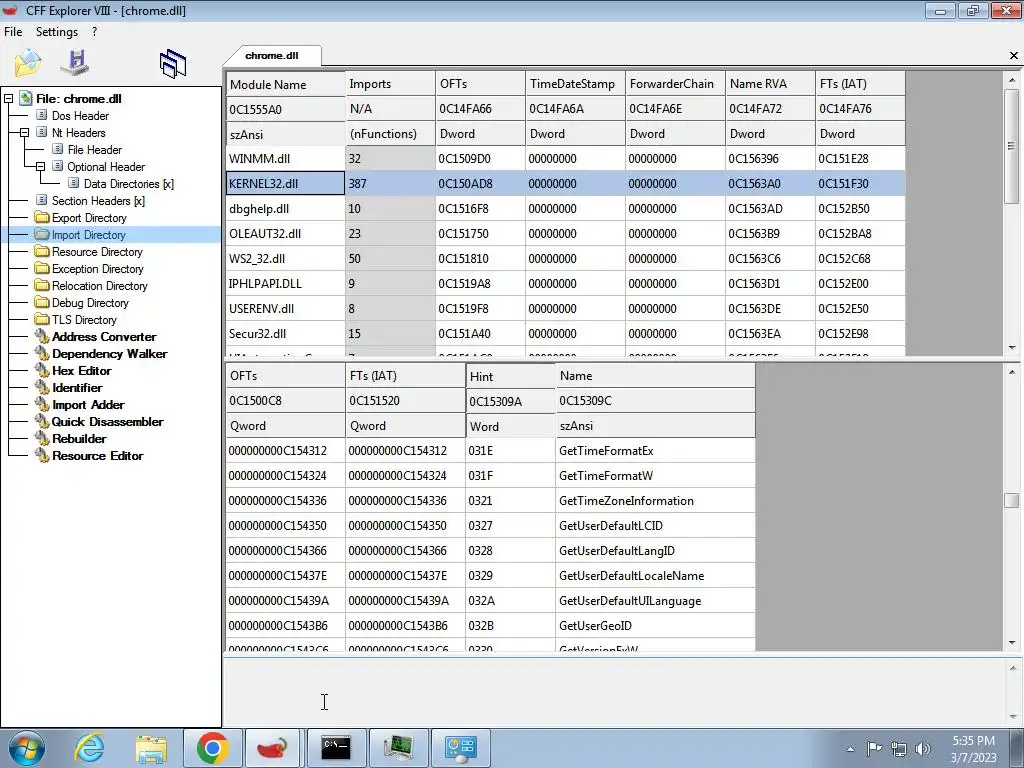Click the CFF Explorer chili pepper taskbar button
Screen dimensions: 1024x768
point(274,748)
